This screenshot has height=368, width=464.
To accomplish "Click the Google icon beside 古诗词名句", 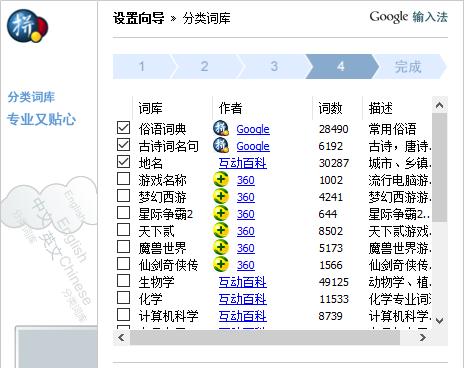I will tap(221, 145).
